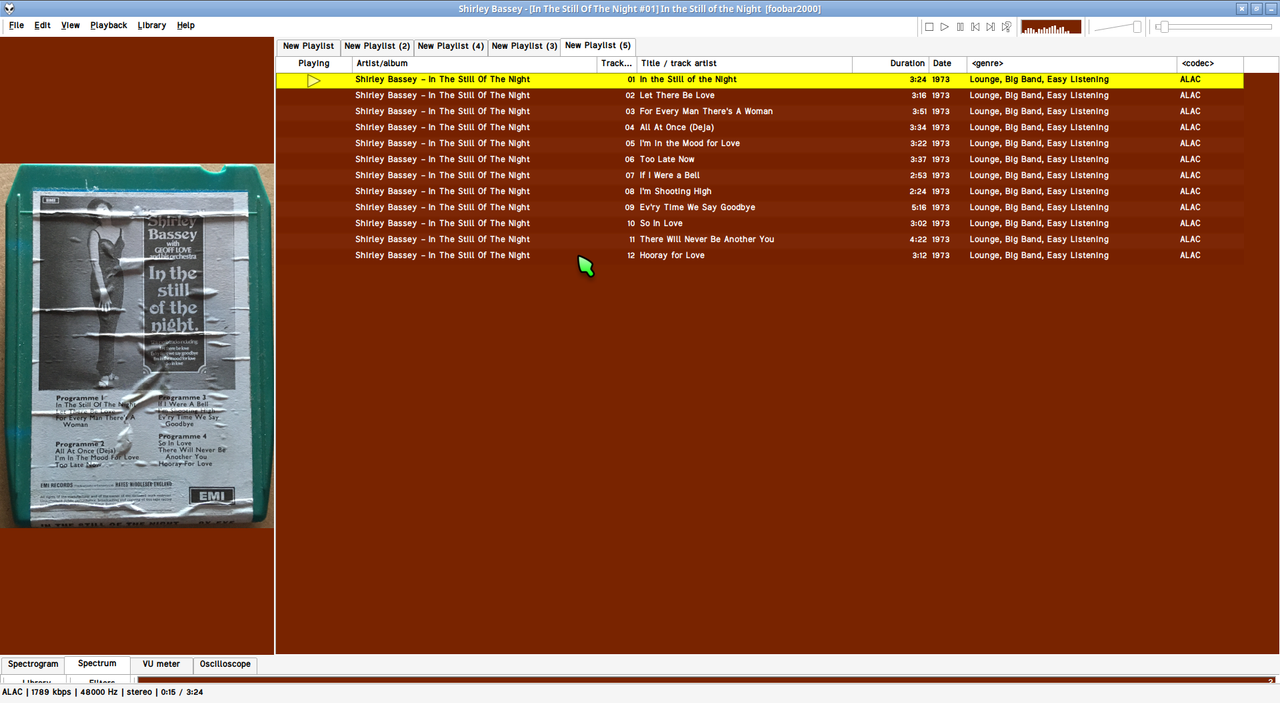The width and height of the screenshot is (1280, 703).
Task: Open the Oscilloscope tab
Action: (x=225, y=664)
